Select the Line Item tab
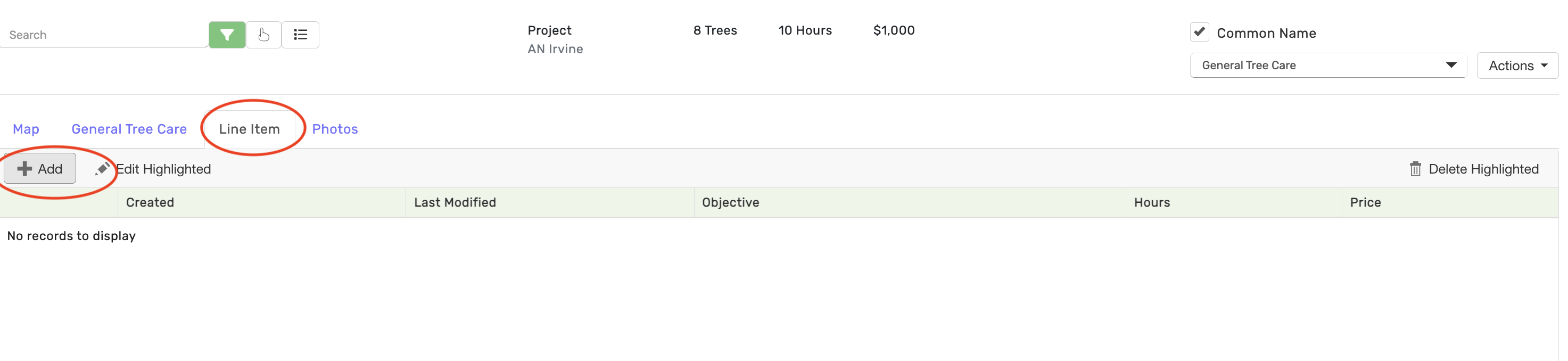The image size is (1568, 361). pos(250,129)
